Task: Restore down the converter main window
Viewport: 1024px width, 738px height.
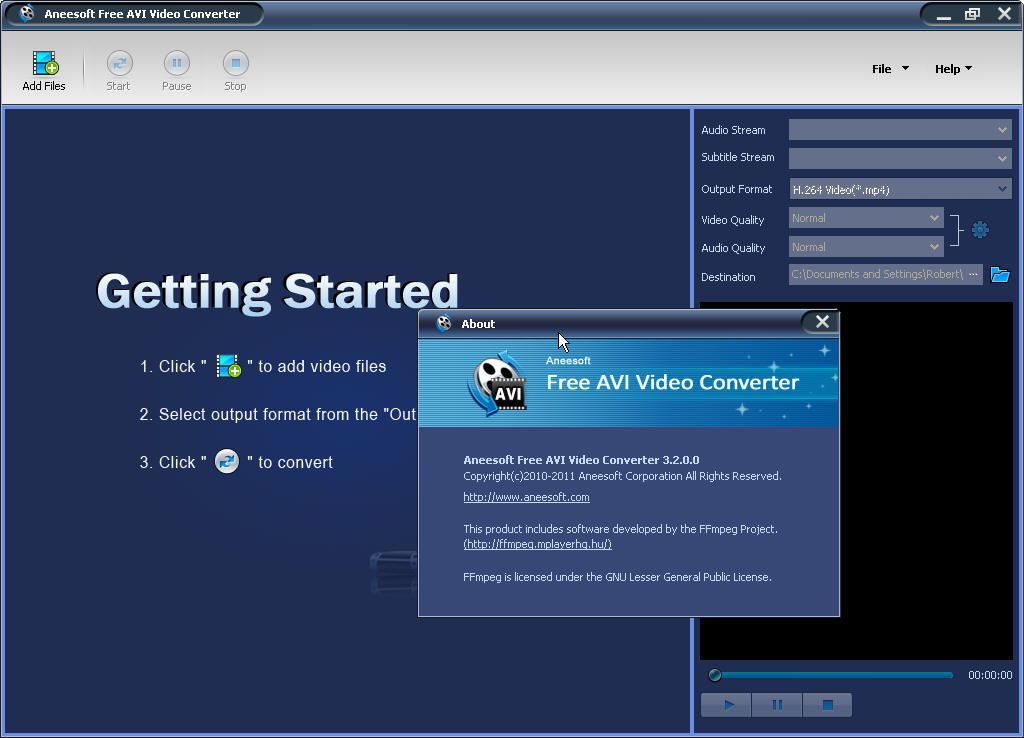Action: pyautogui.click(x=972, y=14)
